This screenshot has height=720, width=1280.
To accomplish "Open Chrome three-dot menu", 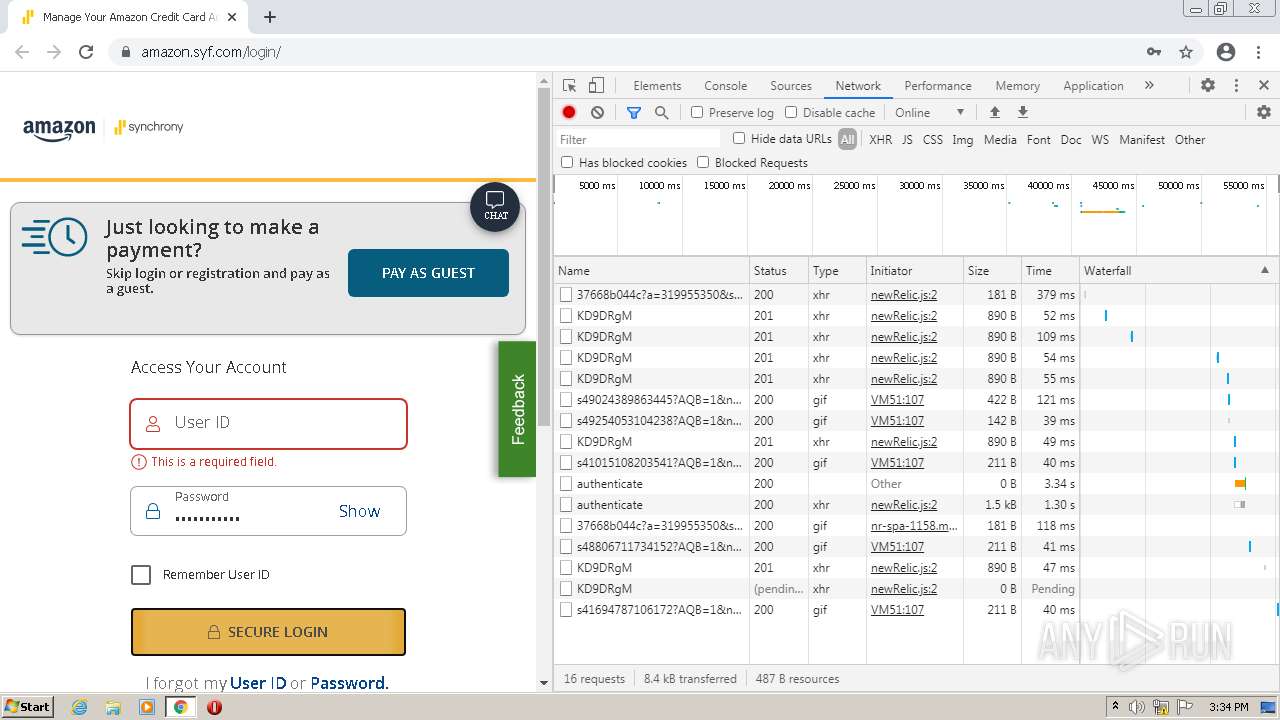I will pyautogui.click(x=1259, y=52).
